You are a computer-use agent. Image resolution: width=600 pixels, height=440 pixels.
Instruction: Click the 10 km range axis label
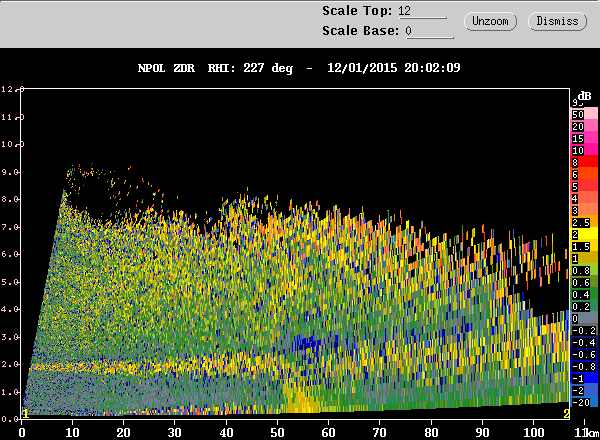pyautogui.click(x=72, y=433)
